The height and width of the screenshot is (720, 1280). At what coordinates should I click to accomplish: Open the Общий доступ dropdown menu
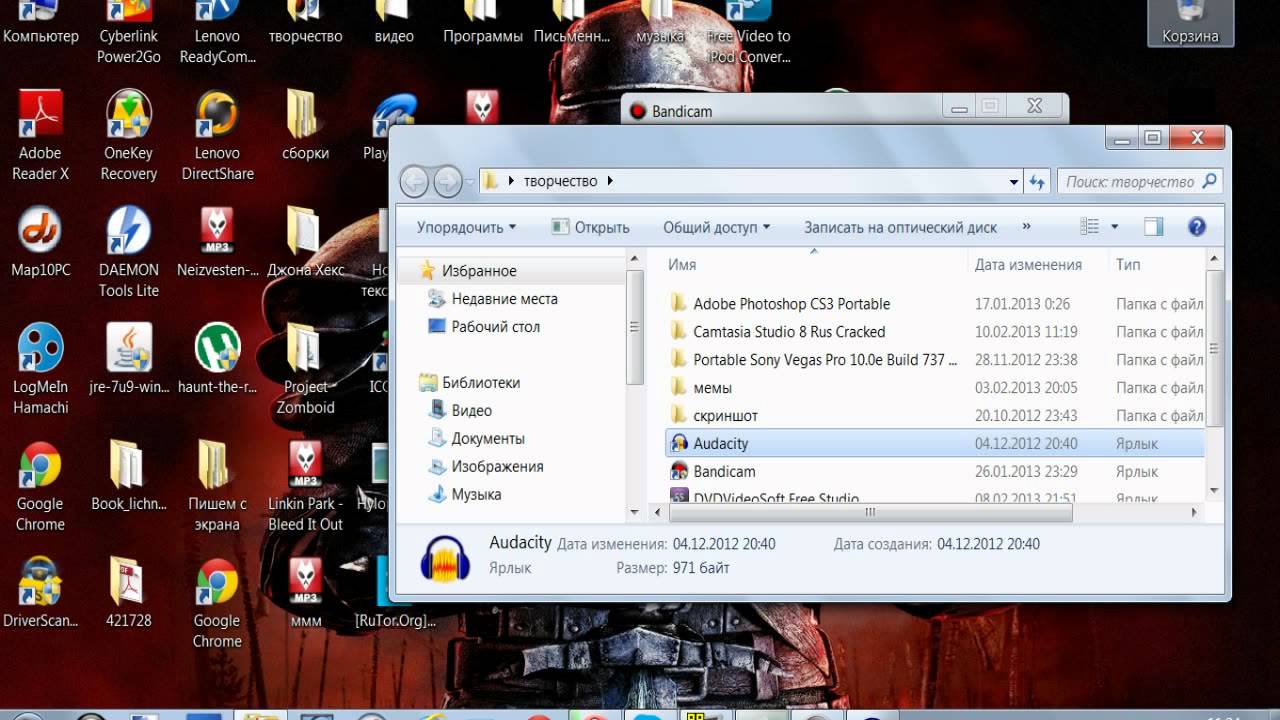(717, 227)
